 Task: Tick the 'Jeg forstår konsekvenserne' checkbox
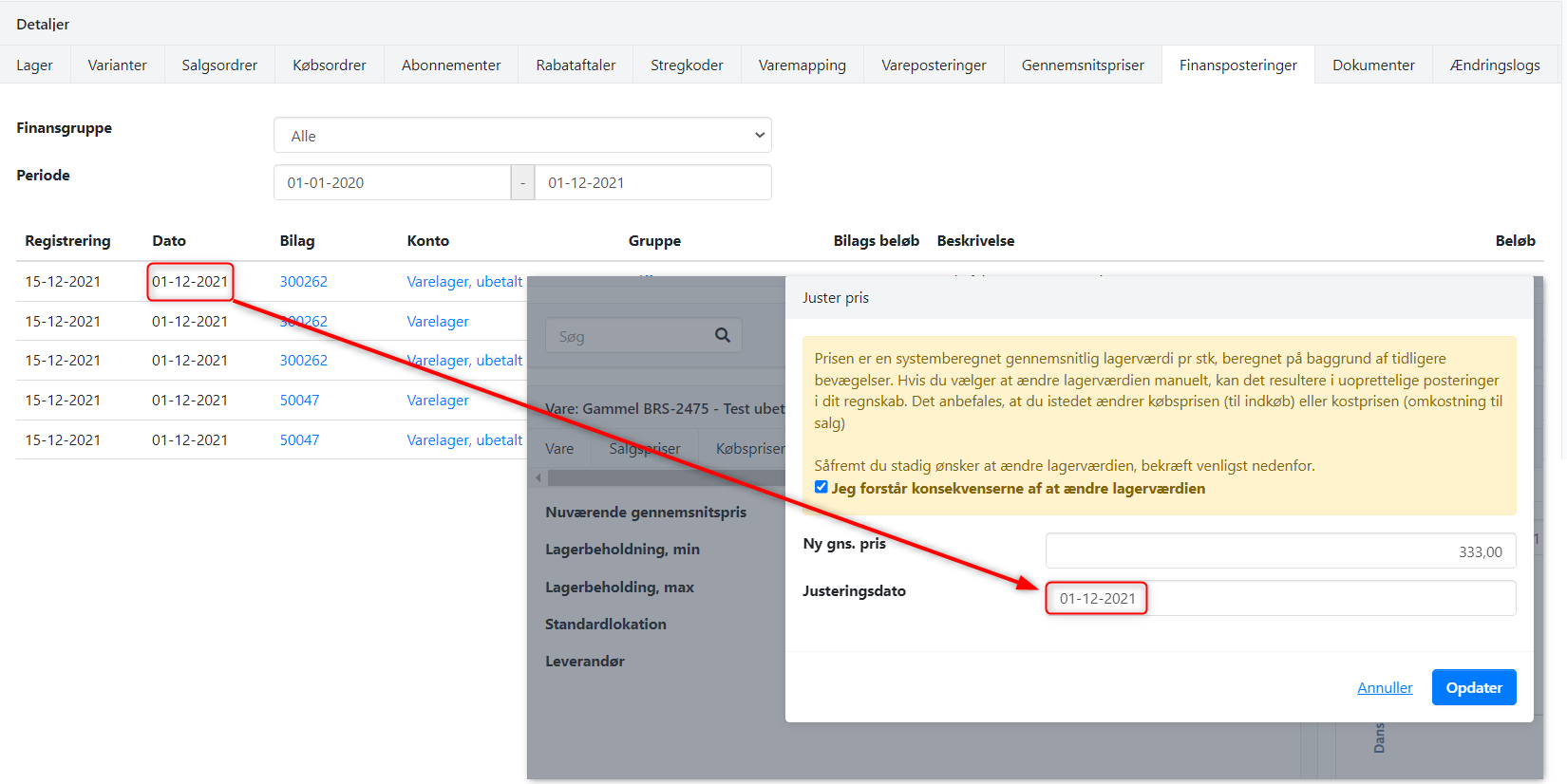pos(821,487)
